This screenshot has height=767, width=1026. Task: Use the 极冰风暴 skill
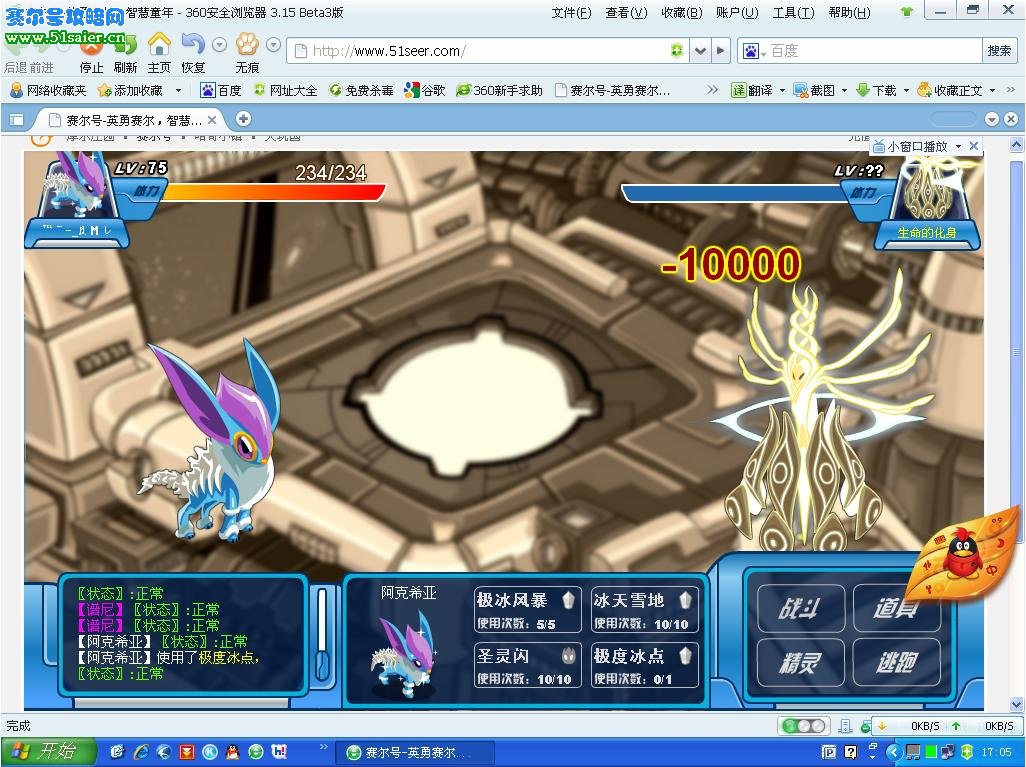pos(527,610)
